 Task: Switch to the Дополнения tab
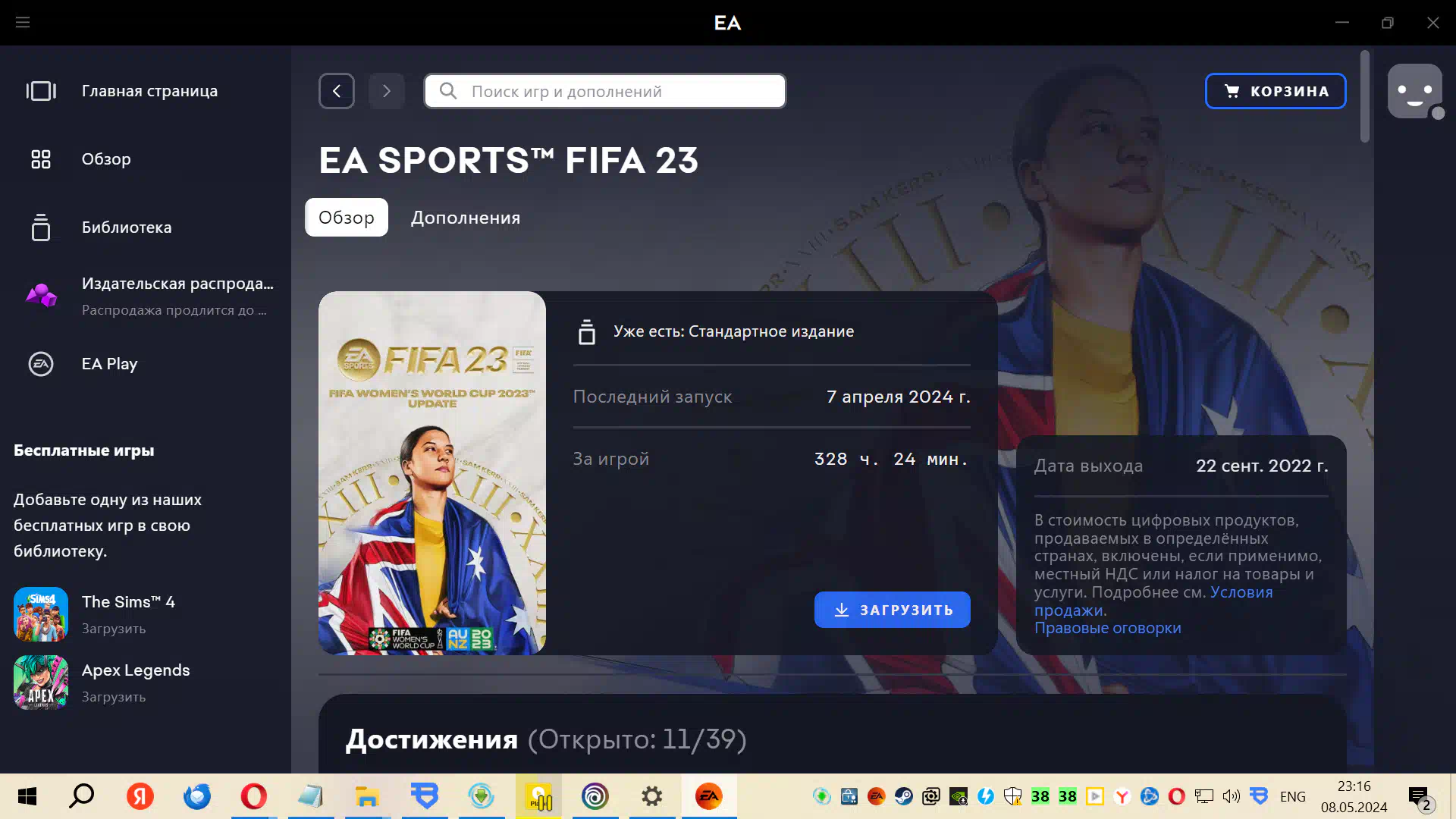tap(466, 218)
